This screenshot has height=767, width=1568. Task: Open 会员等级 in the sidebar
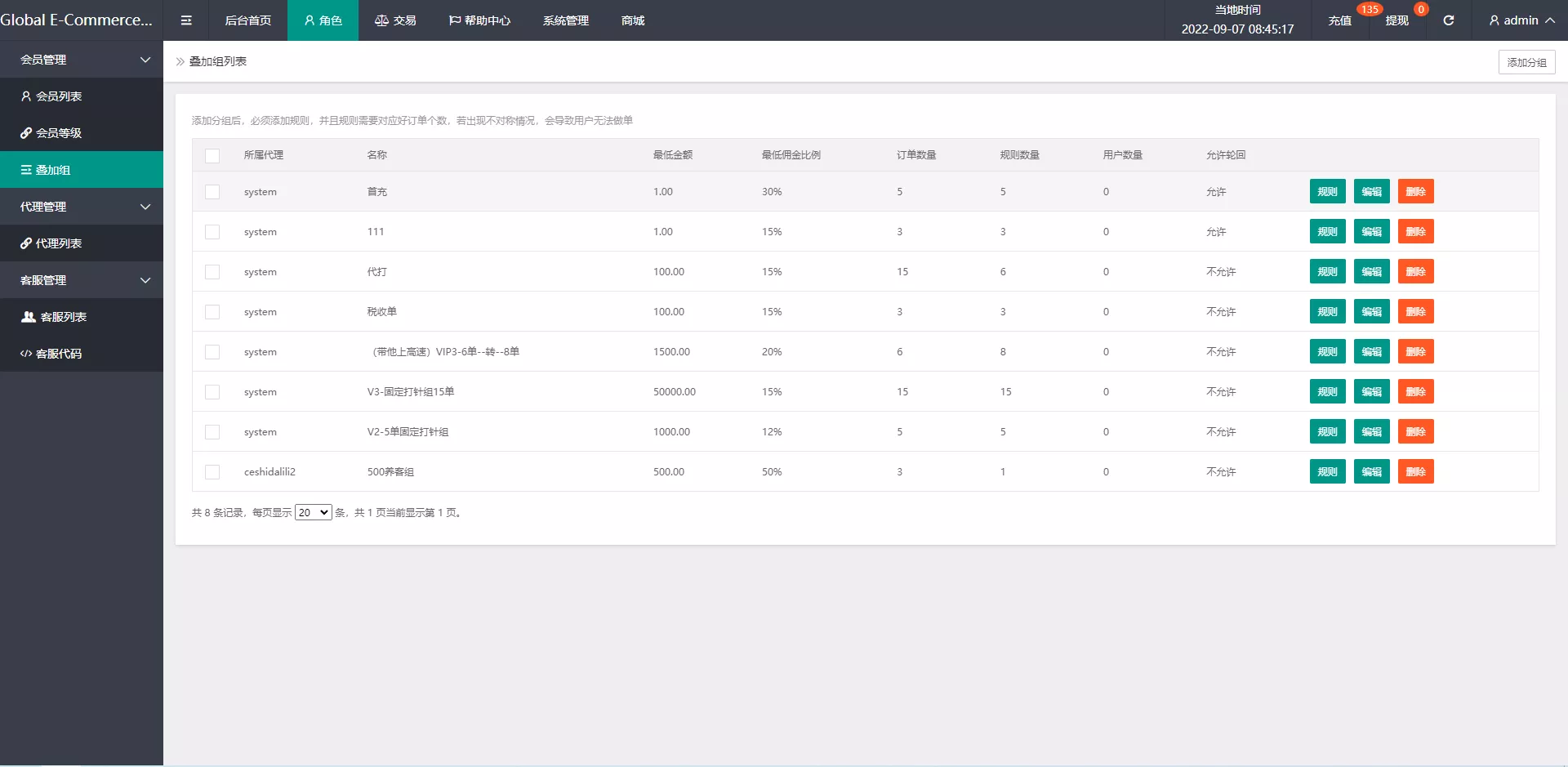[x=59, y=133]
